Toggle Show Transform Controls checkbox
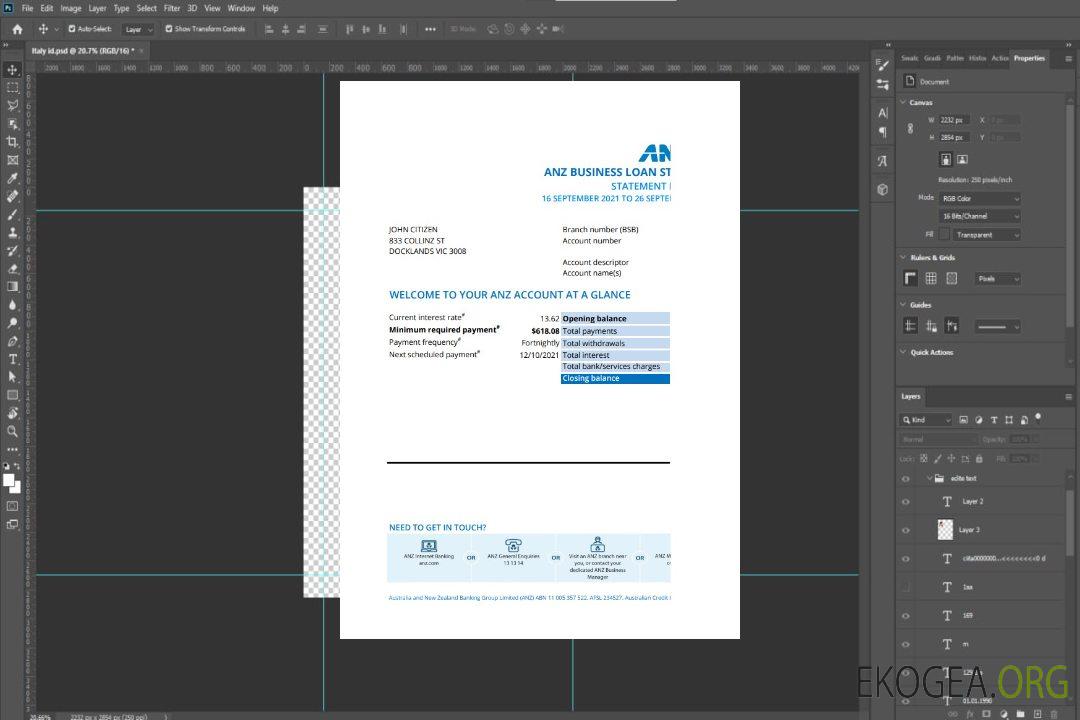The height and width of the screenshot is (720, 1080). pyautogui.click(x=169, y=29)
